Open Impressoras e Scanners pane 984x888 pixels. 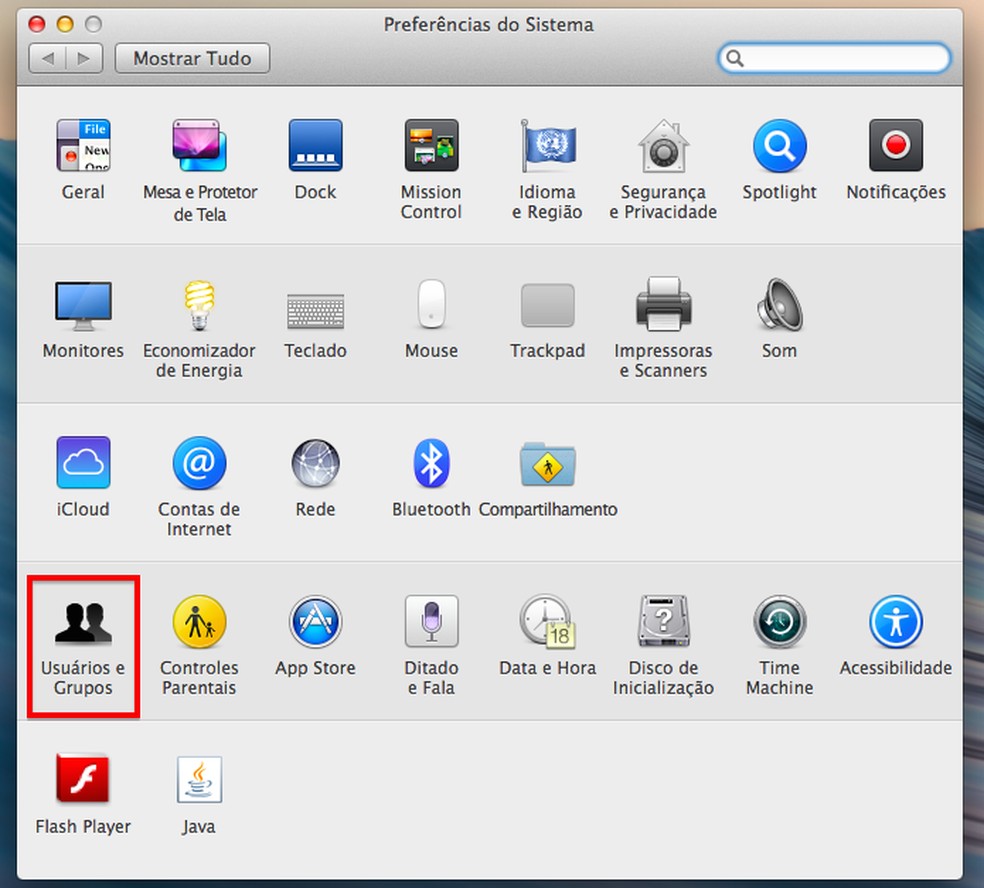click(x=664, y=304)
